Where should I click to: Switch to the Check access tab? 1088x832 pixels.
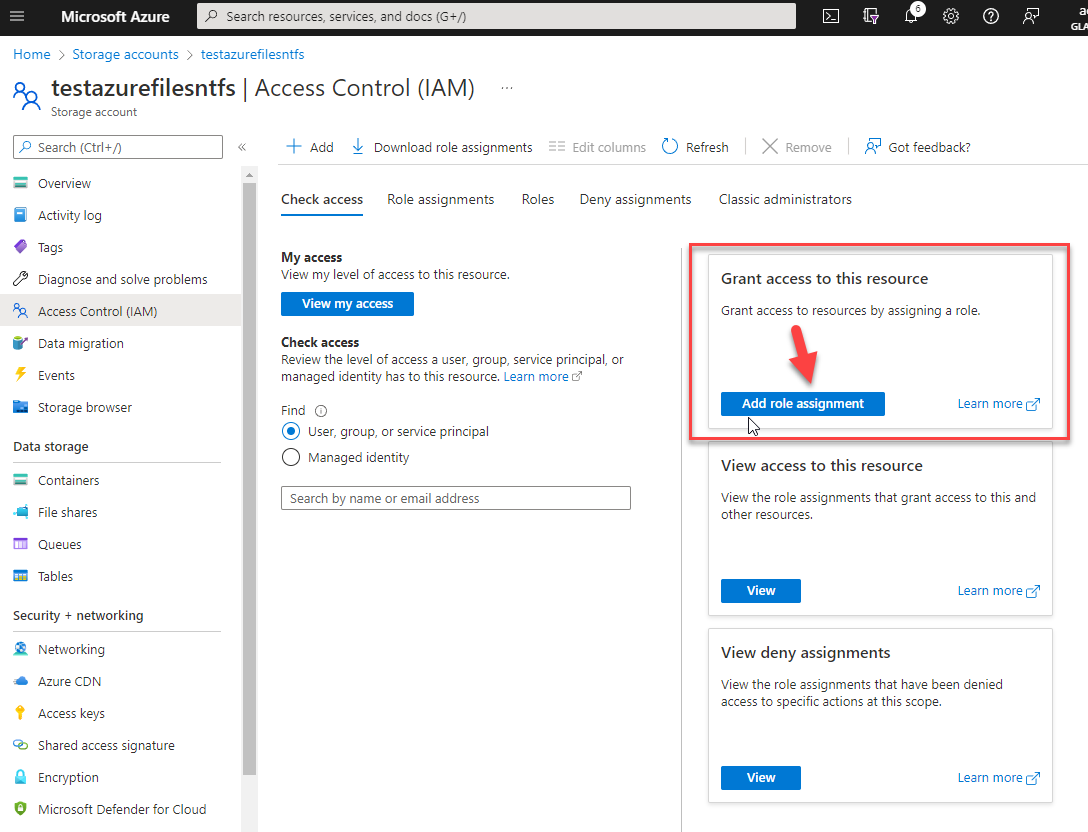[322, 200]
